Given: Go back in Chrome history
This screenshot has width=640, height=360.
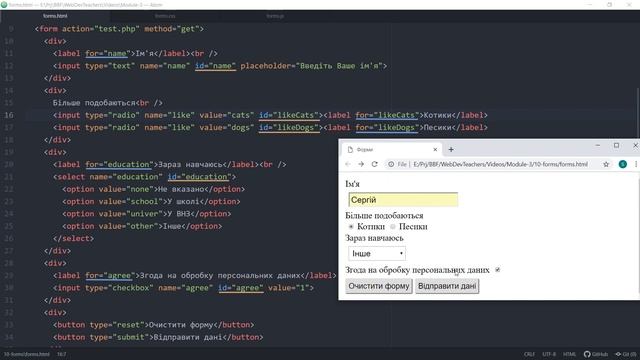Looking at the screenshot, I should (348, 164).
